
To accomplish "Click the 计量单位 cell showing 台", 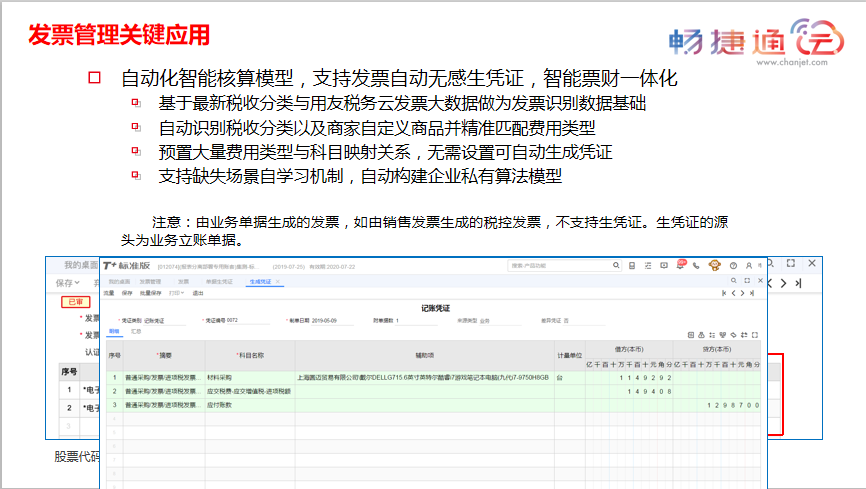I will point(569,377).
